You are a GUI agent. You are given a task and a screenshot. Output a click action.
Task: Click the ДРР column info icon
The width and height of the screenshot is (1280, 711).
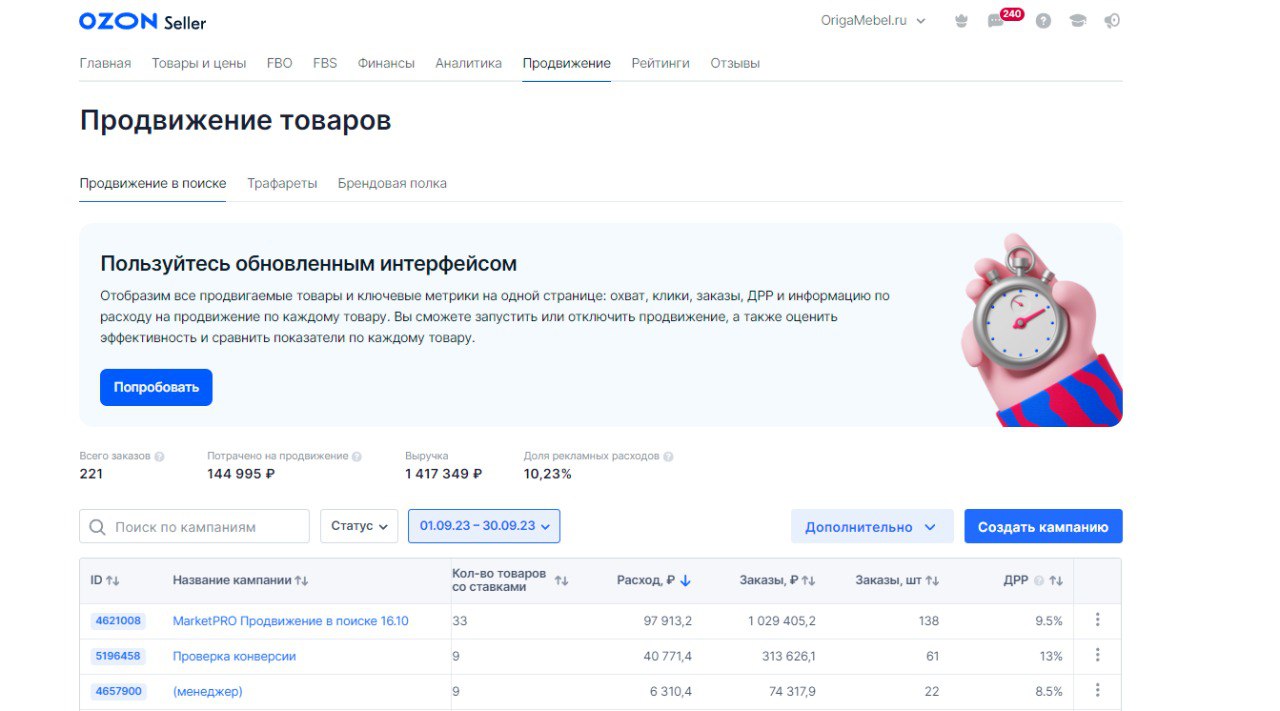click(1038, 581)
